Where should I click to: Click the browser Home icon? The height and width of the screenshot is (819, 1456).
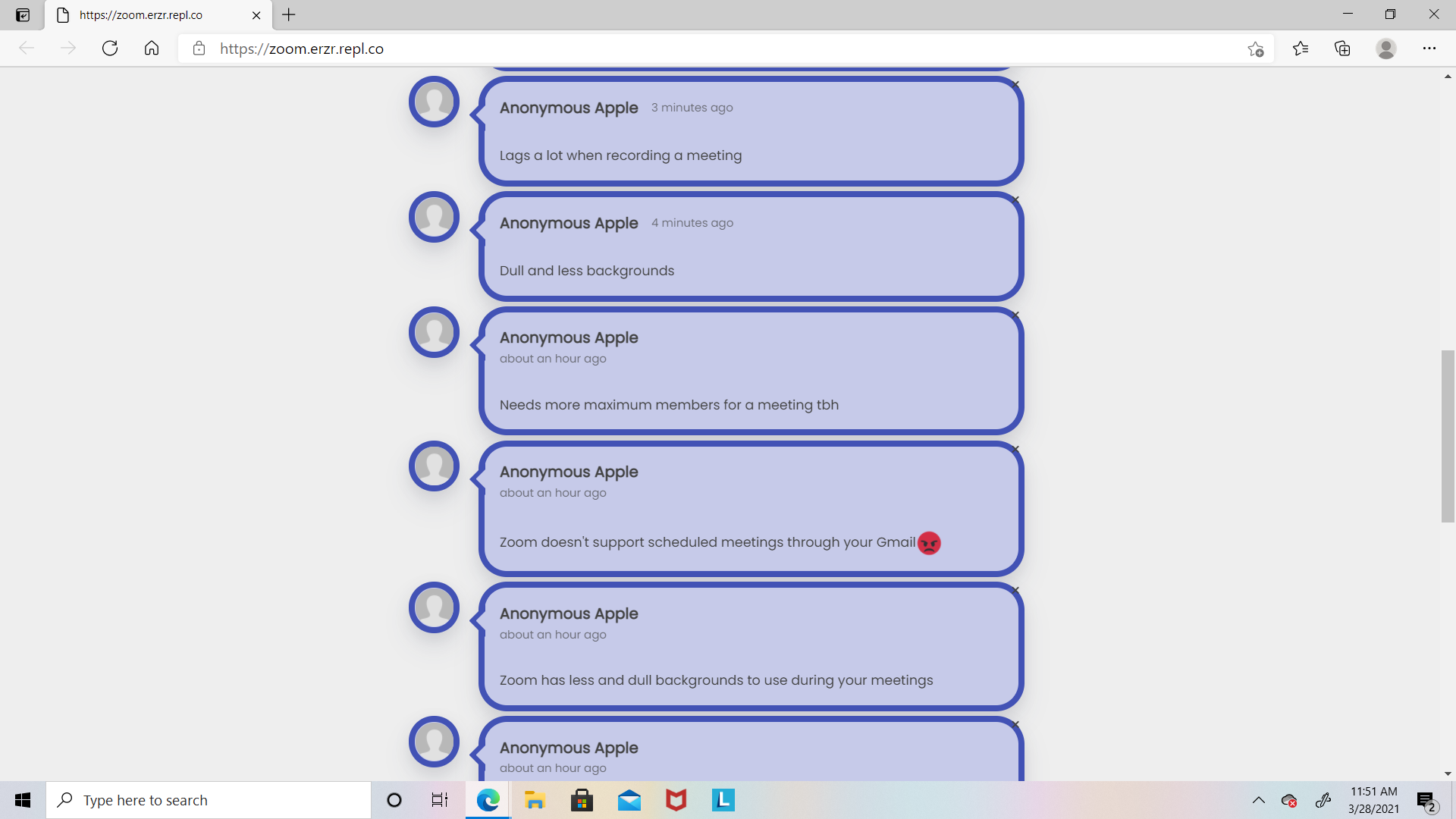tap(152, 49)
